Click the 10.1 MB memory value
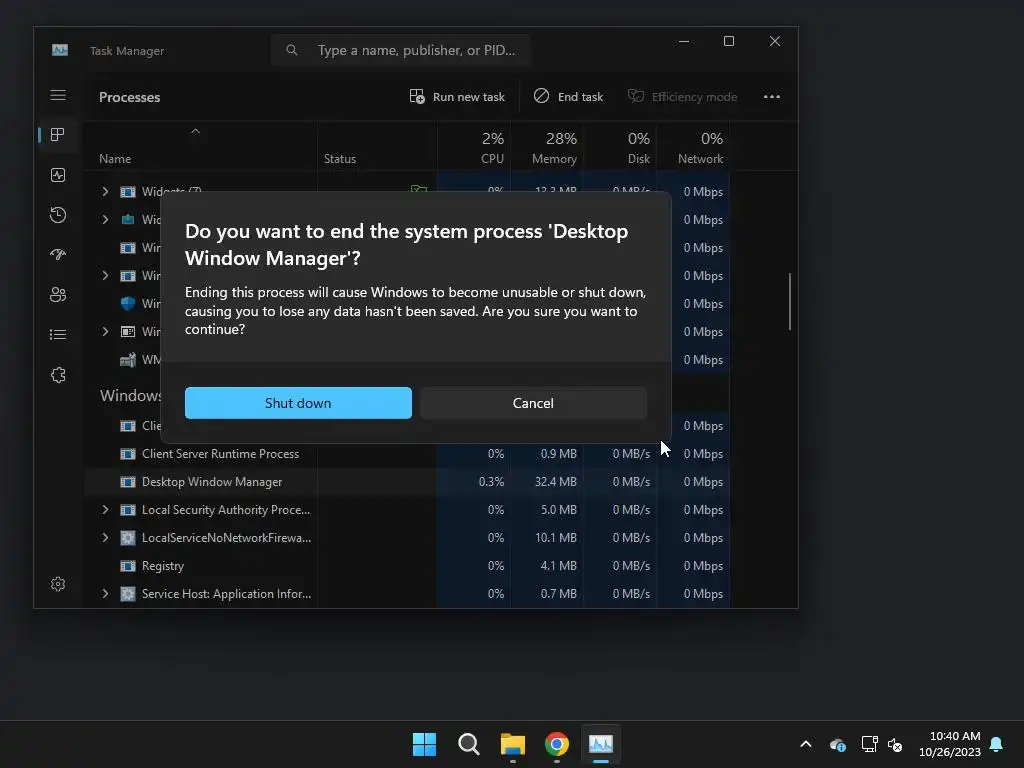Viewport: 1024px width, 768px height. click(556, 537)
